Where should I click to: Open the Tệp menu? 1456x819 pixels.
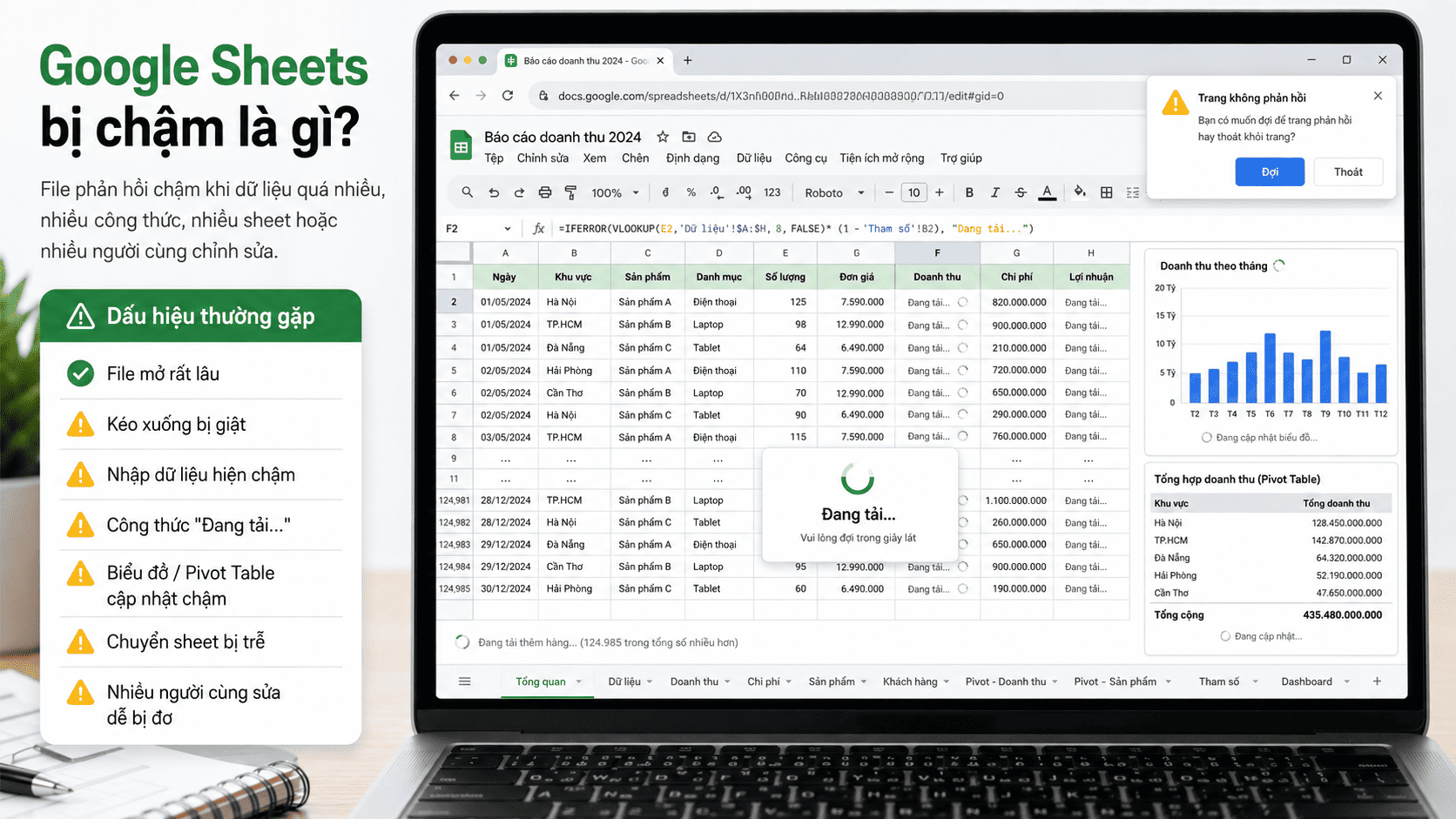coord(494,158)
